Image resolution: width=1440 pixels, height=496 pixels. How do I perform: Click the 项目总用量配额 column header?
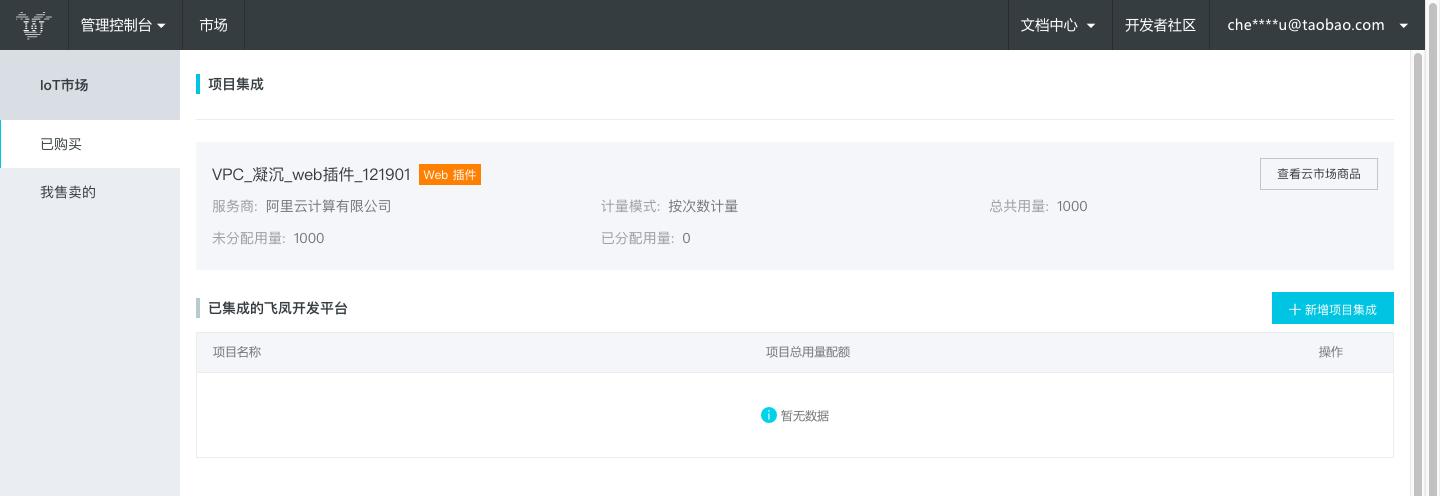pyautogui.click(x=808, y=352)
